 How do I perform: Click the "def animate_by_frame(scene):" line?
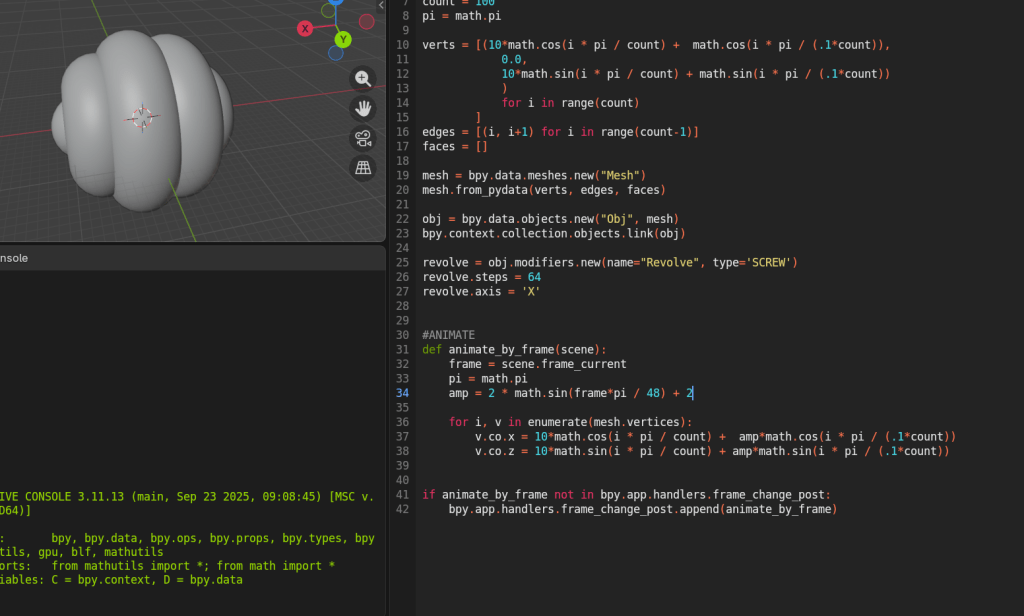pyautogui.click(x=514, y=349)
